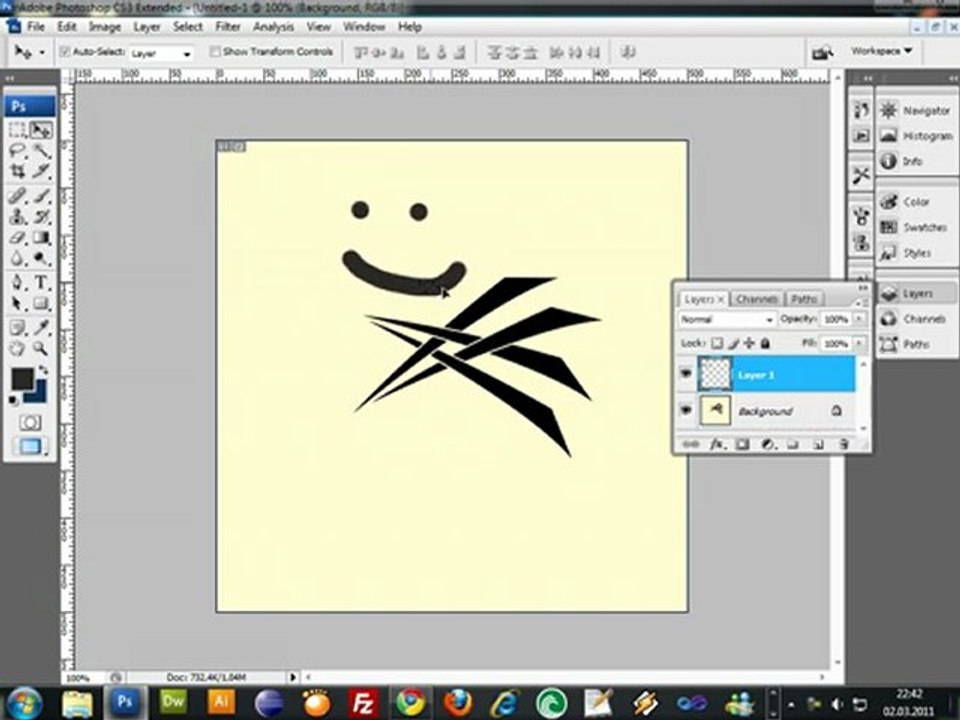960x720 pixels.
Task: Click the background color swatch
Action: 39,395
